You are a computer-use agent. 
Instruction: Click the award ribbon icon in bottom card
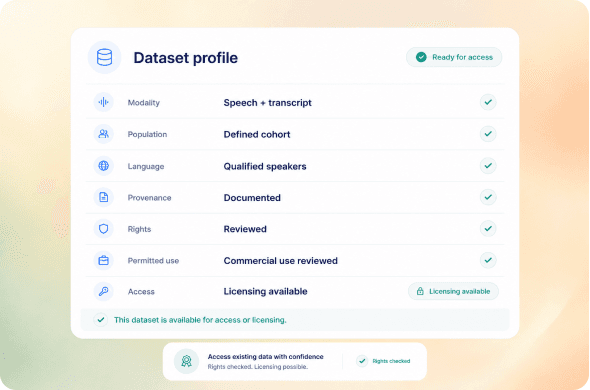186,361
